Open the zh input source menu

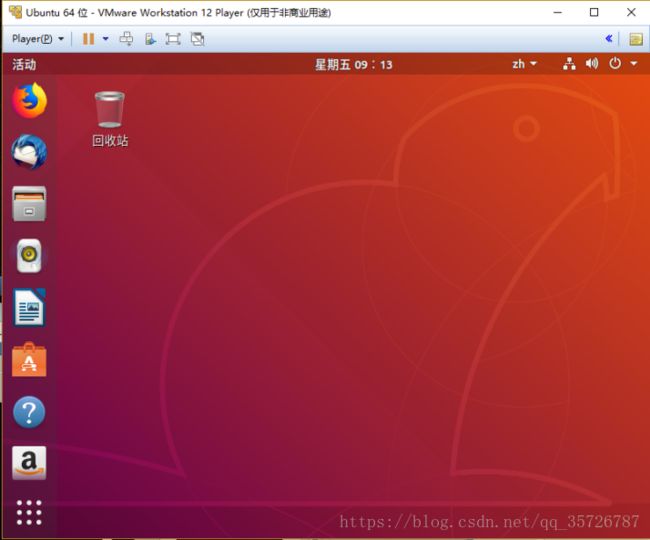(x=524, y=64)
